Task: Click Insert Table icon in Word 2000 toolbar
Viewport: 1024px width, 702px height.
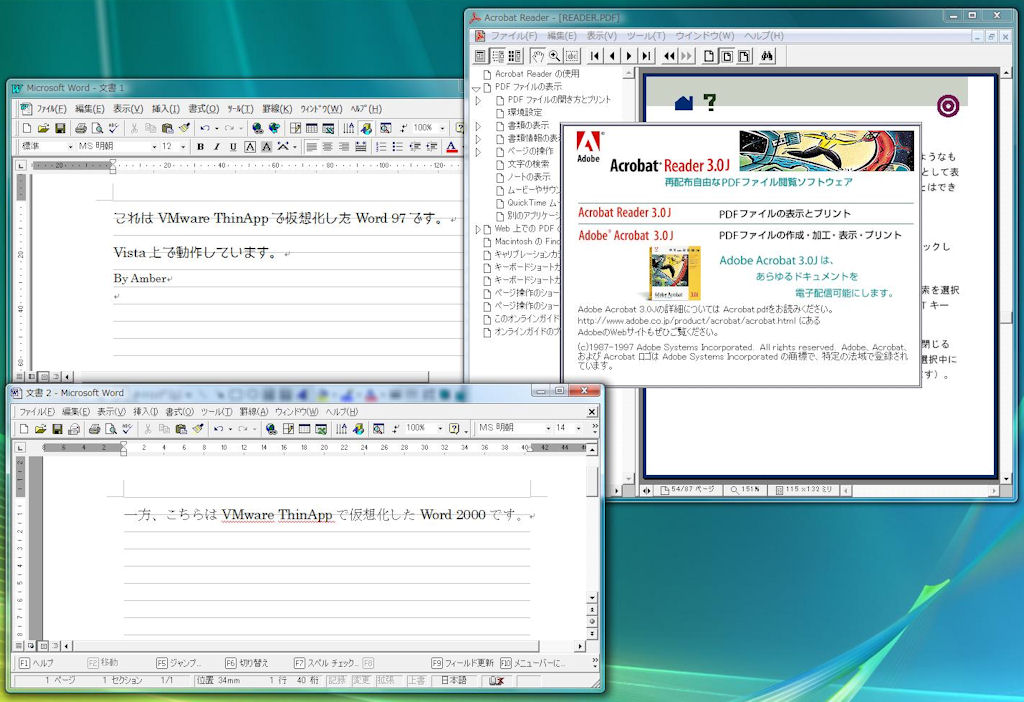Action: 304,429
